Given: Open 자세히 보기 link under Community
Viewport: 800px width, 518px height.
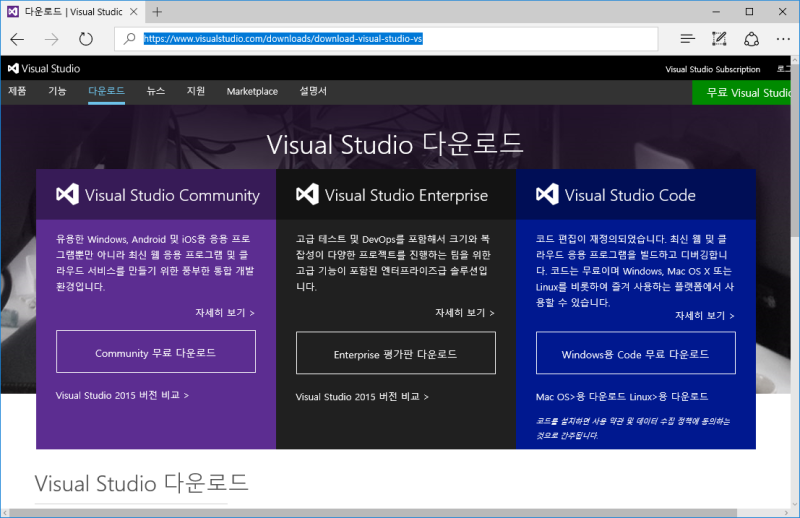Looking at the screenshot, I should 225,313.
